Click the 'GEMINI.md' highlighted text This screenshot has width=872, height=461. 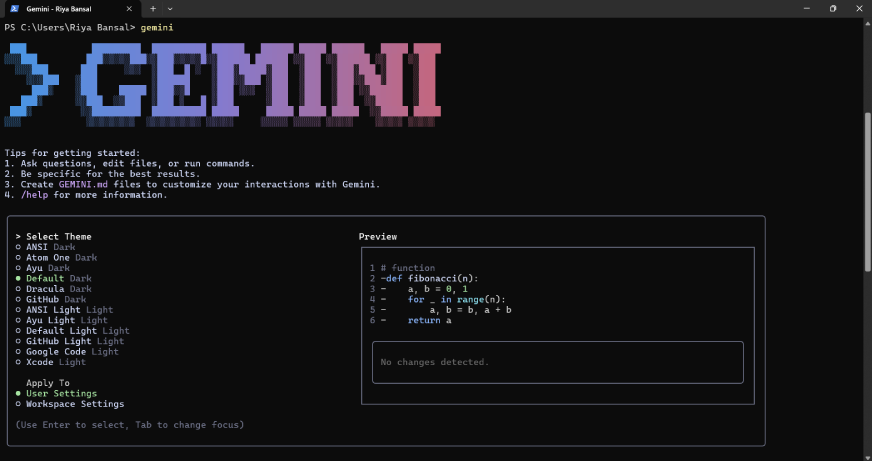tap(83, 185)
